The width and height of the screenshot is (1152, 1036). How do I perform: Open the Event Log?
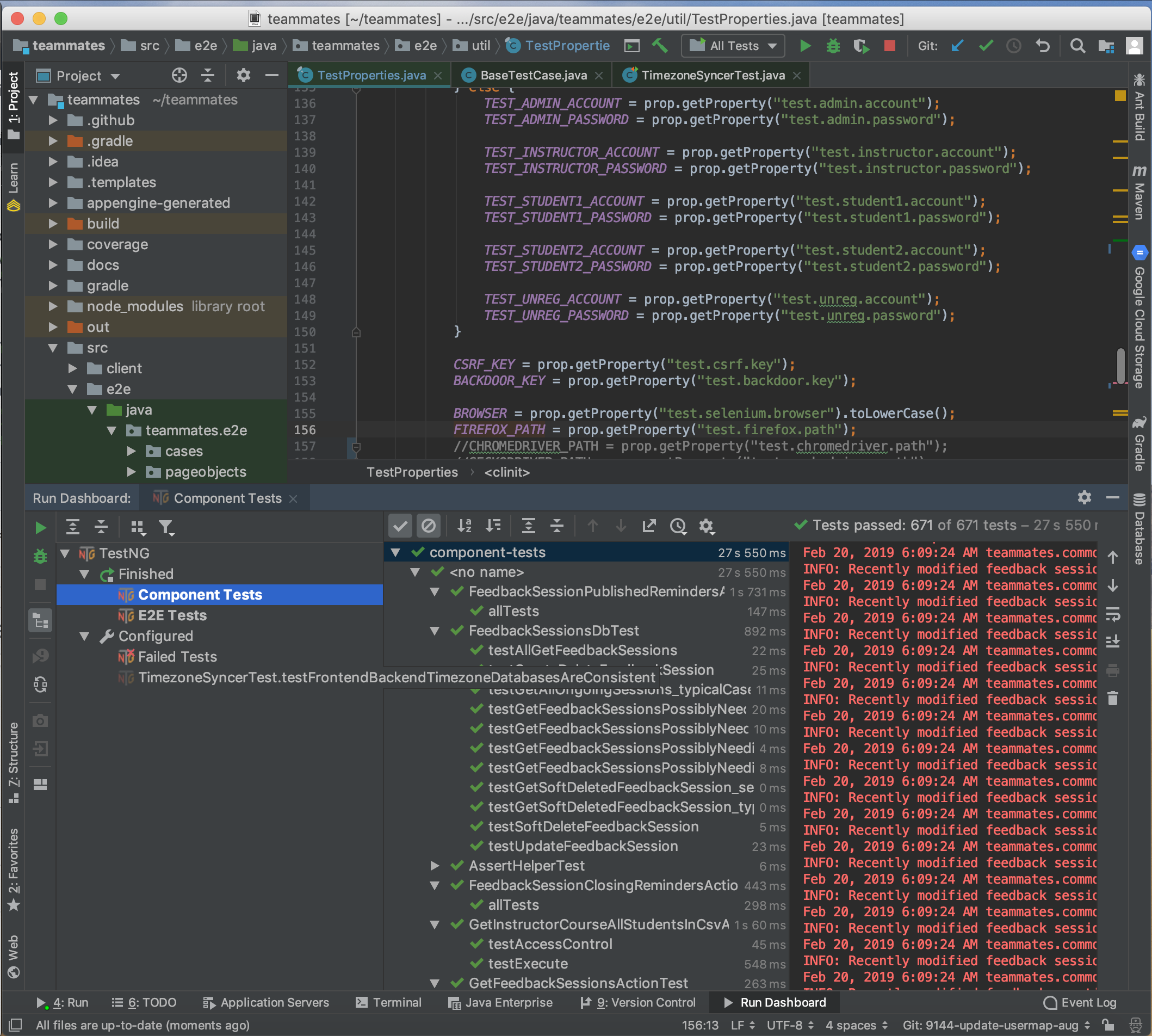tap(1080, 1002)
